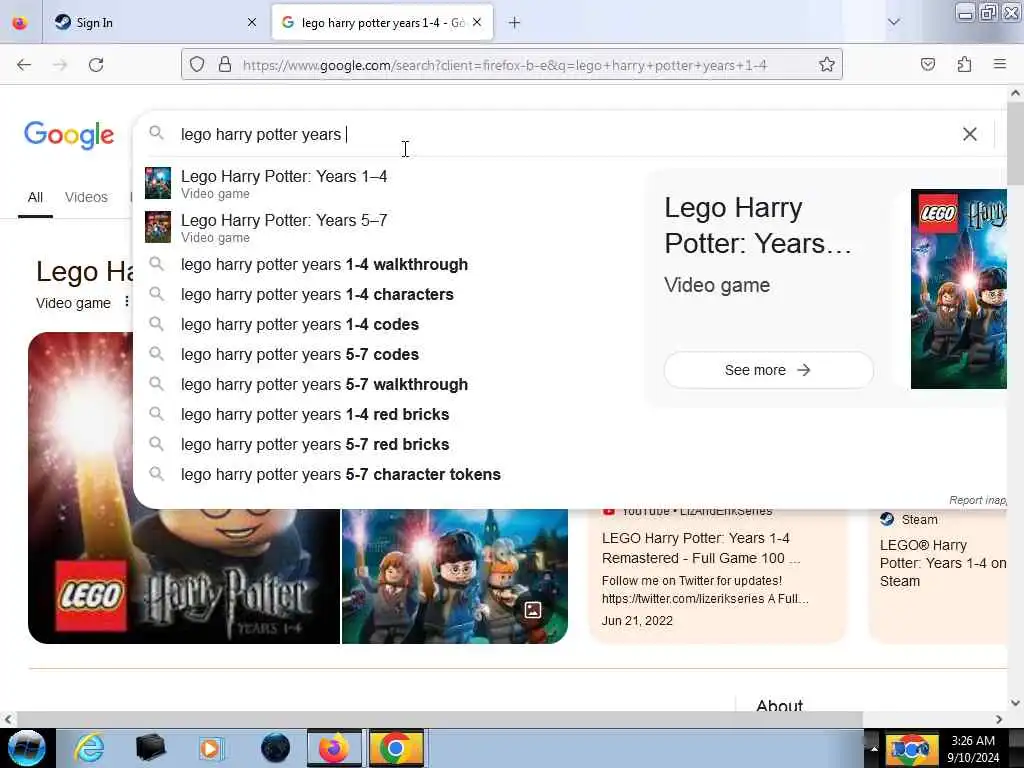The width and height of the screenshot is (1024, 768).
Task: Click the Steam icon on the Steam card
Action: click(x=886, y=519)
